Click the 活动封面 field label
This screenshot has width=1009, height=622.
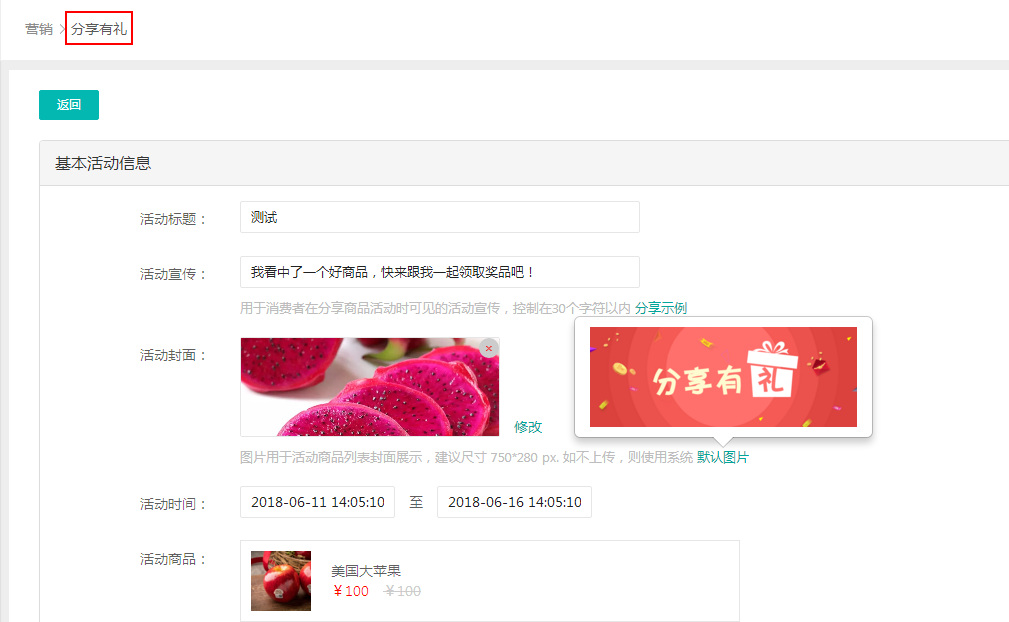(x=173, y=355)
